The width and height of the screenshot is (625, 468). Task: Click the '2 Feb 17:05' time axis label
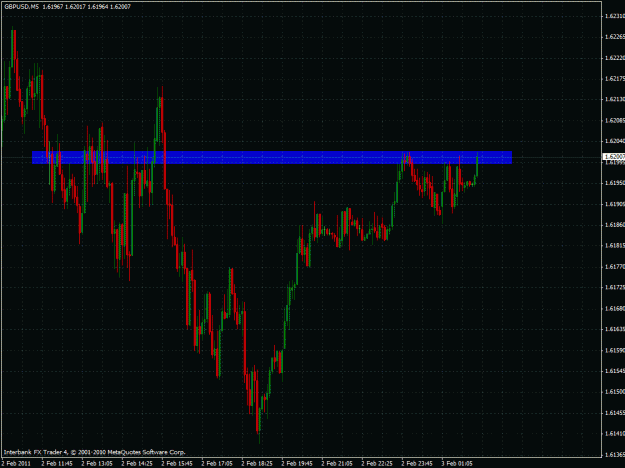pos(217,464)
